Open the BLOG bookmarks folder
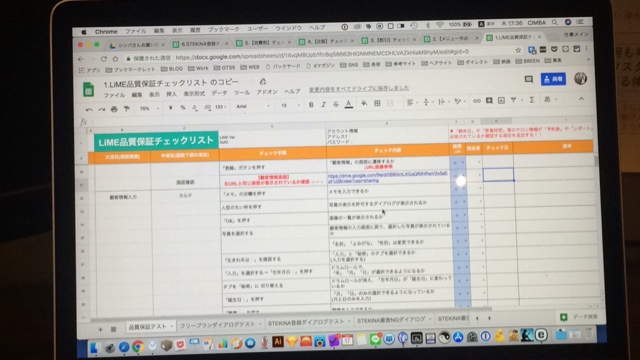This screenshot has height=360, width=640. point(171,69)
